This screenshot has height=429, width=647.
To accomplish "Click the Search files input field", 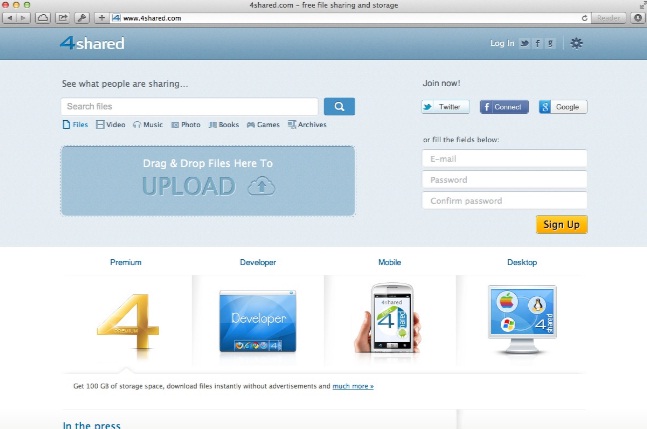I will point(189,106).
